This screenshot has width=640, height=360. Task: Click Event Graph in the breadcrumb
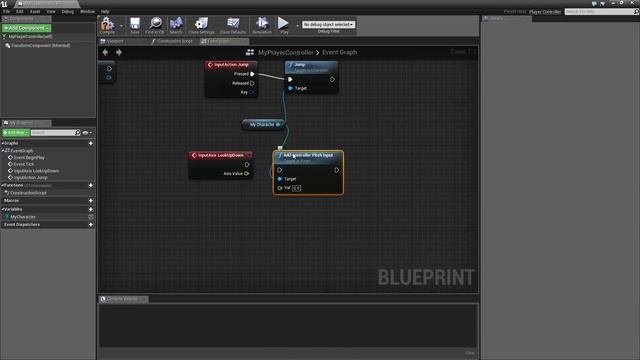click(x=340, y=52)
